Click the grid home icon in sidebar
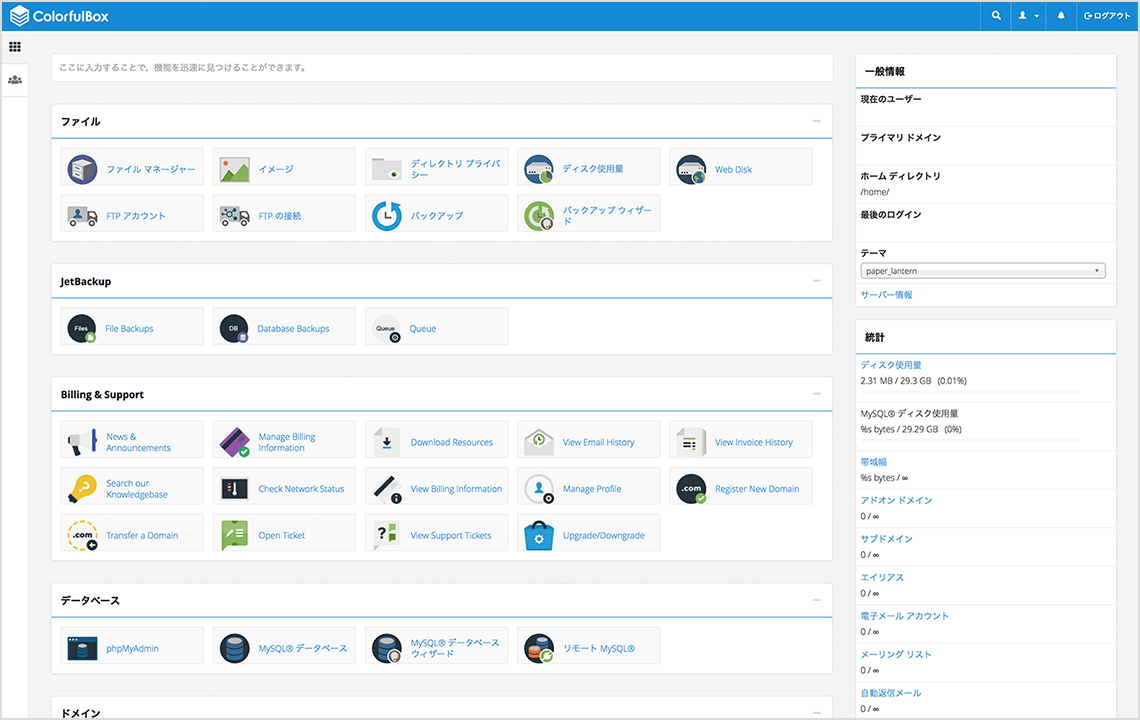The width and height of the screenshot is (1140, 720). 15,47
